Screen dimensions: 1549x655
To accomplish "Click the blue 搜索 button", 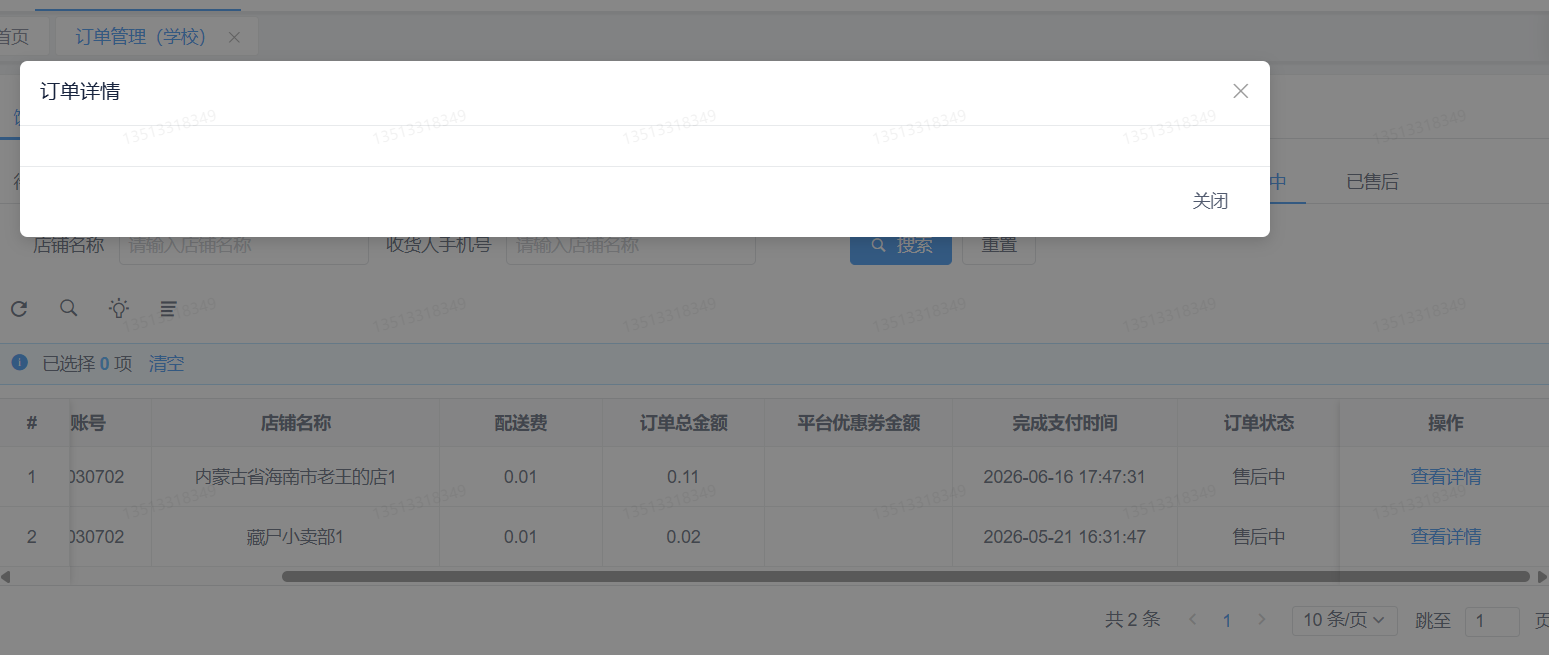I will pos(901,245).
